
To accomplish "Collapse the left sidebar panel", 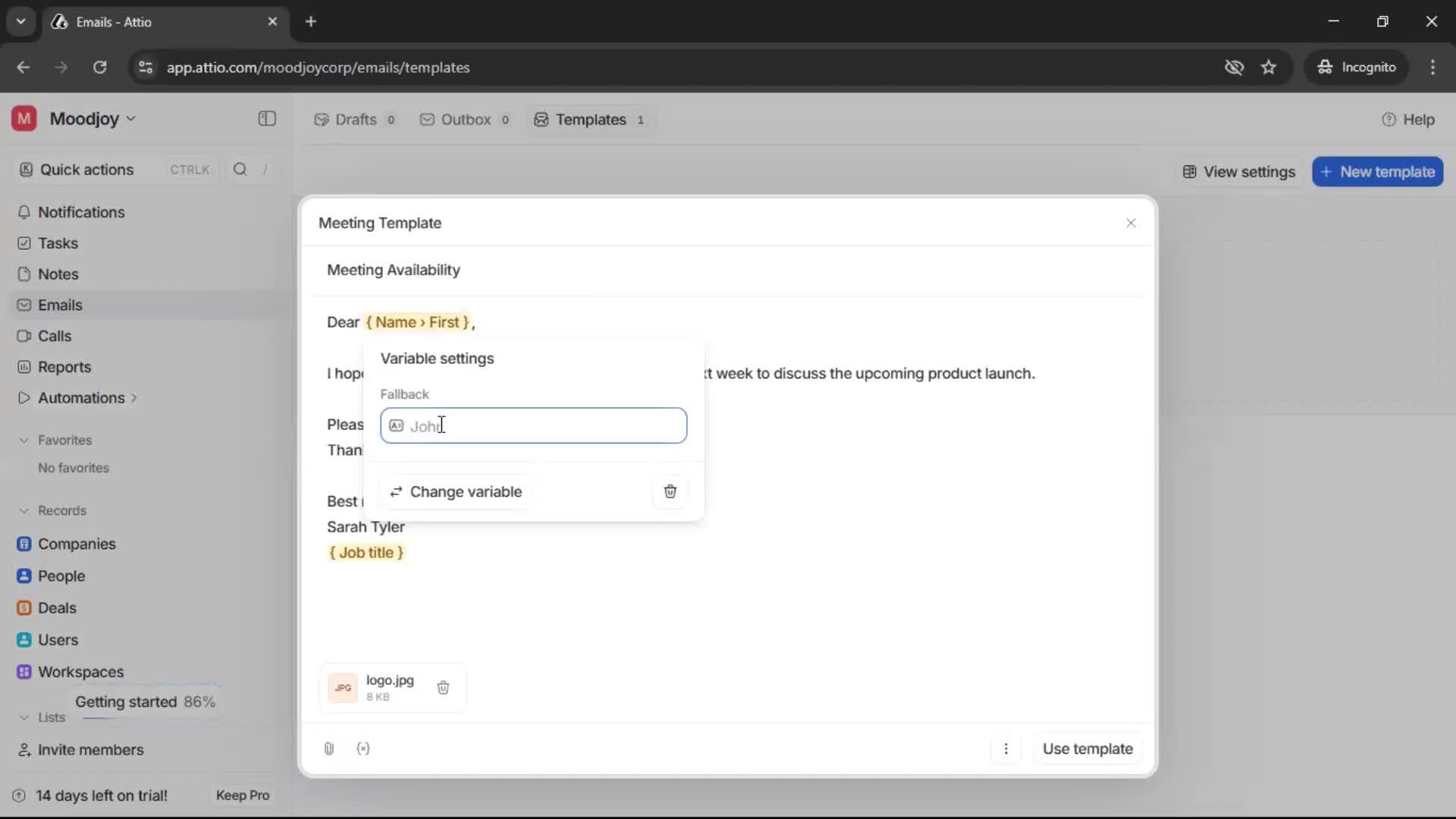I will click(x=266, y=119).
